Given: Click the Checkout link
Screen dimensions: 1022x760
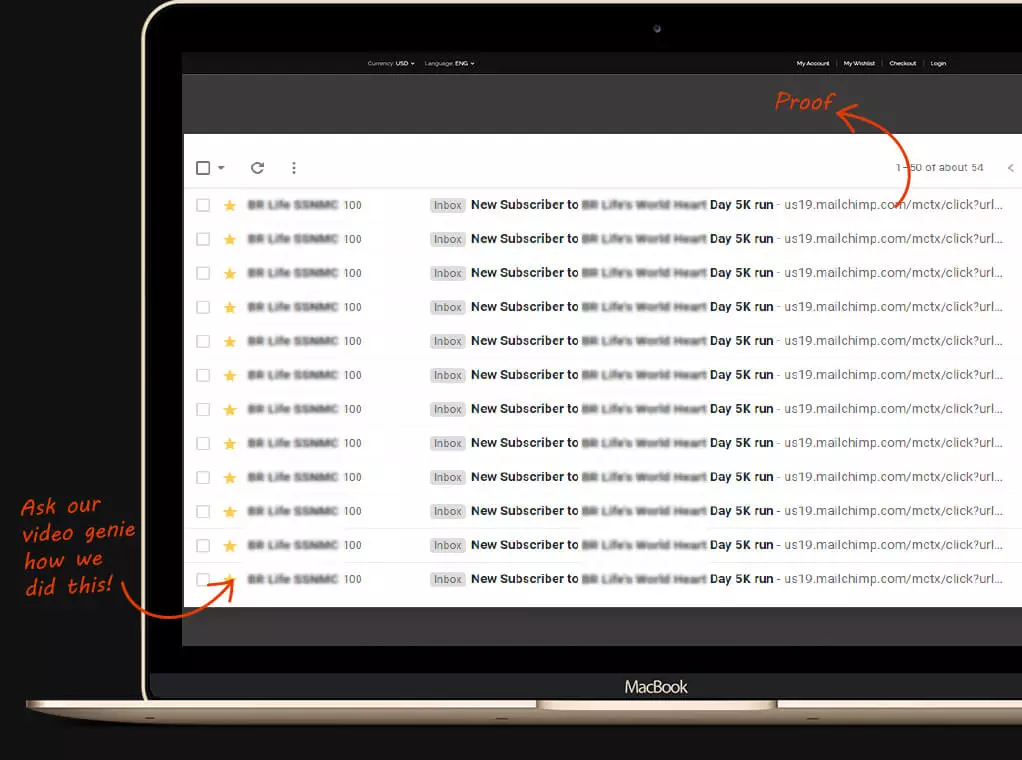Looking at the screenshot, I should tap(903, 64).
